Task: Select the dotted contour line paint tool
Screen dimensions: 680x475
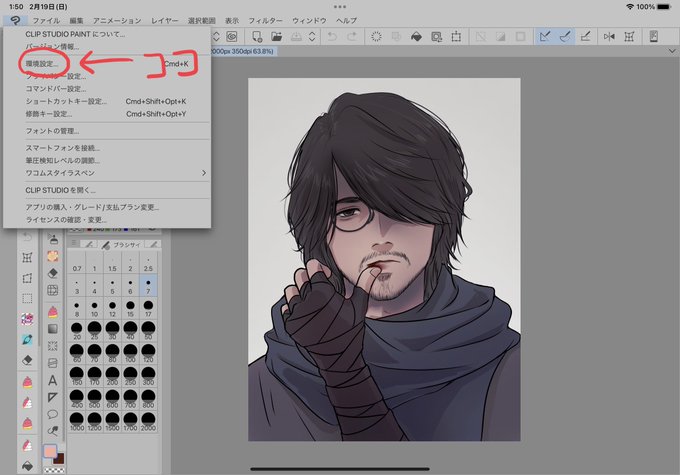Action: (x=52, y=346)
